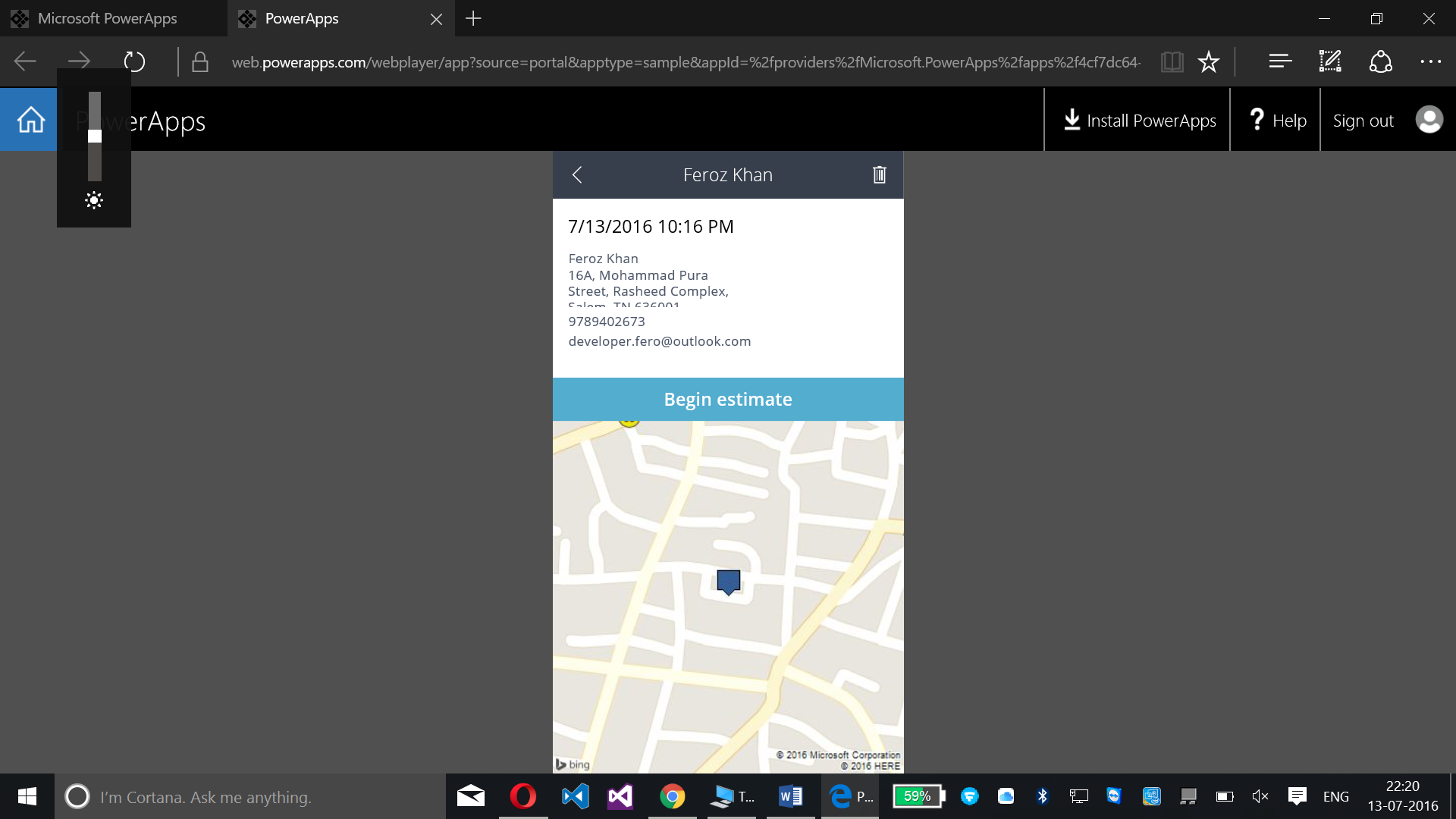Click the browser back arrow
The image size is (1456, 819).
25,61
